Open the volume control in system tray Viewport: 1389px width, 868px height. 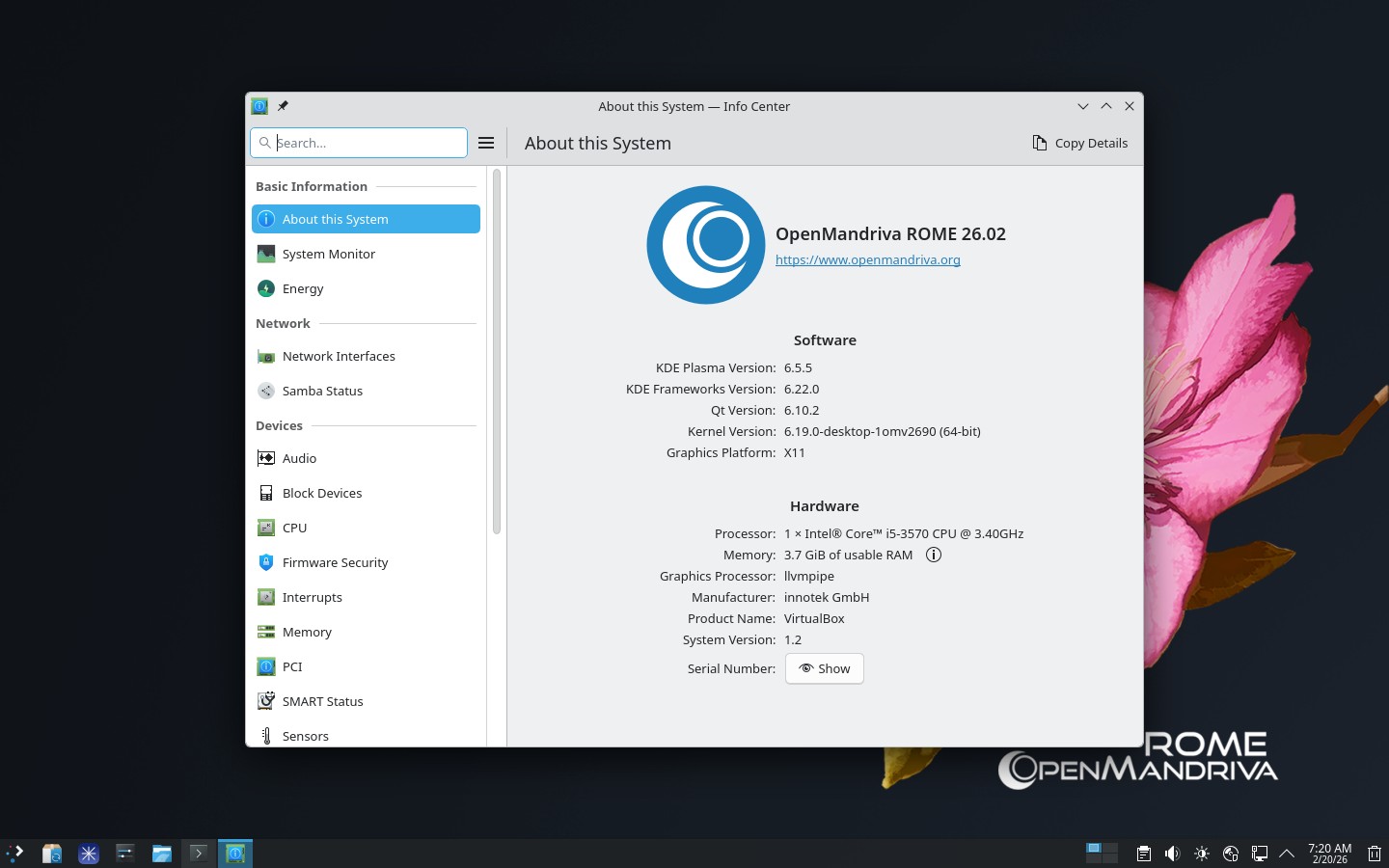(1172, 854)
